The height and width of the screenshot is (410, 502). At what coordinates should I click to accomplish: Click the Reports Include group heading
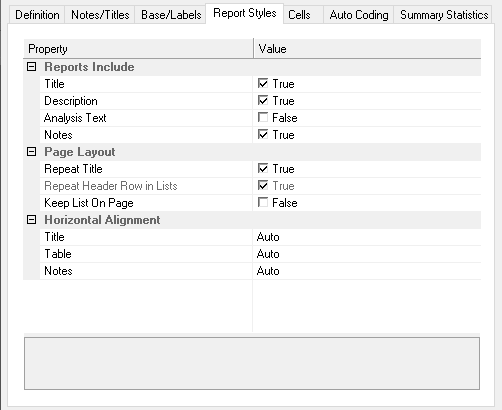pyautogui.click(x=89, y=67)
